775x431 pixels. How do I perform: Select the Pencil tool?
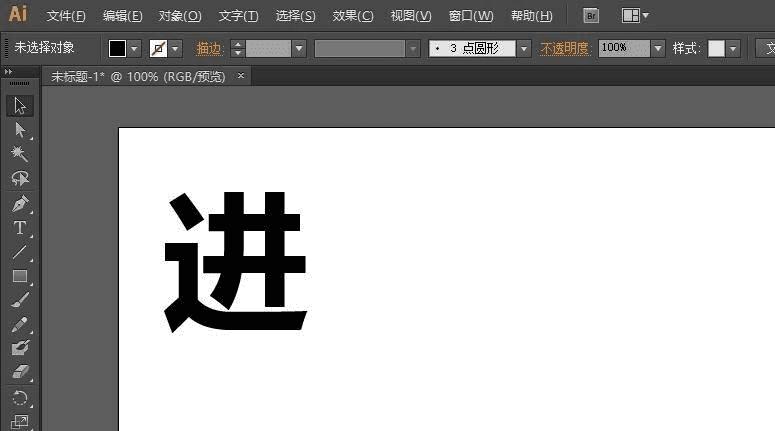coord(20,324)
